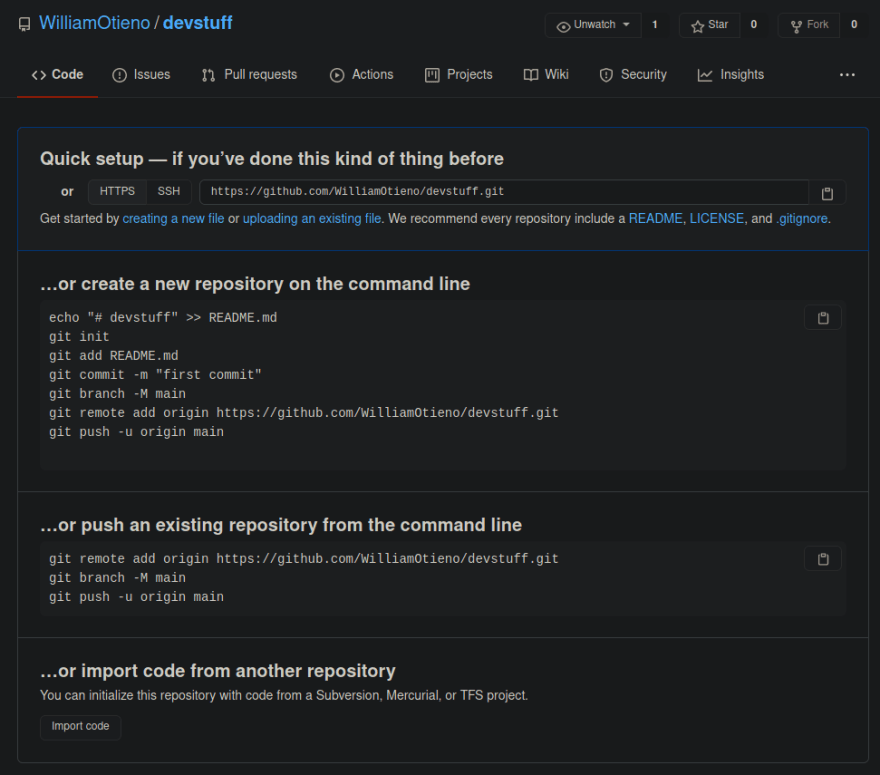The height and width of the screenshot is (775, 880).
Task: Click the WilliamOtieno owner link
Action: point(94,23)
